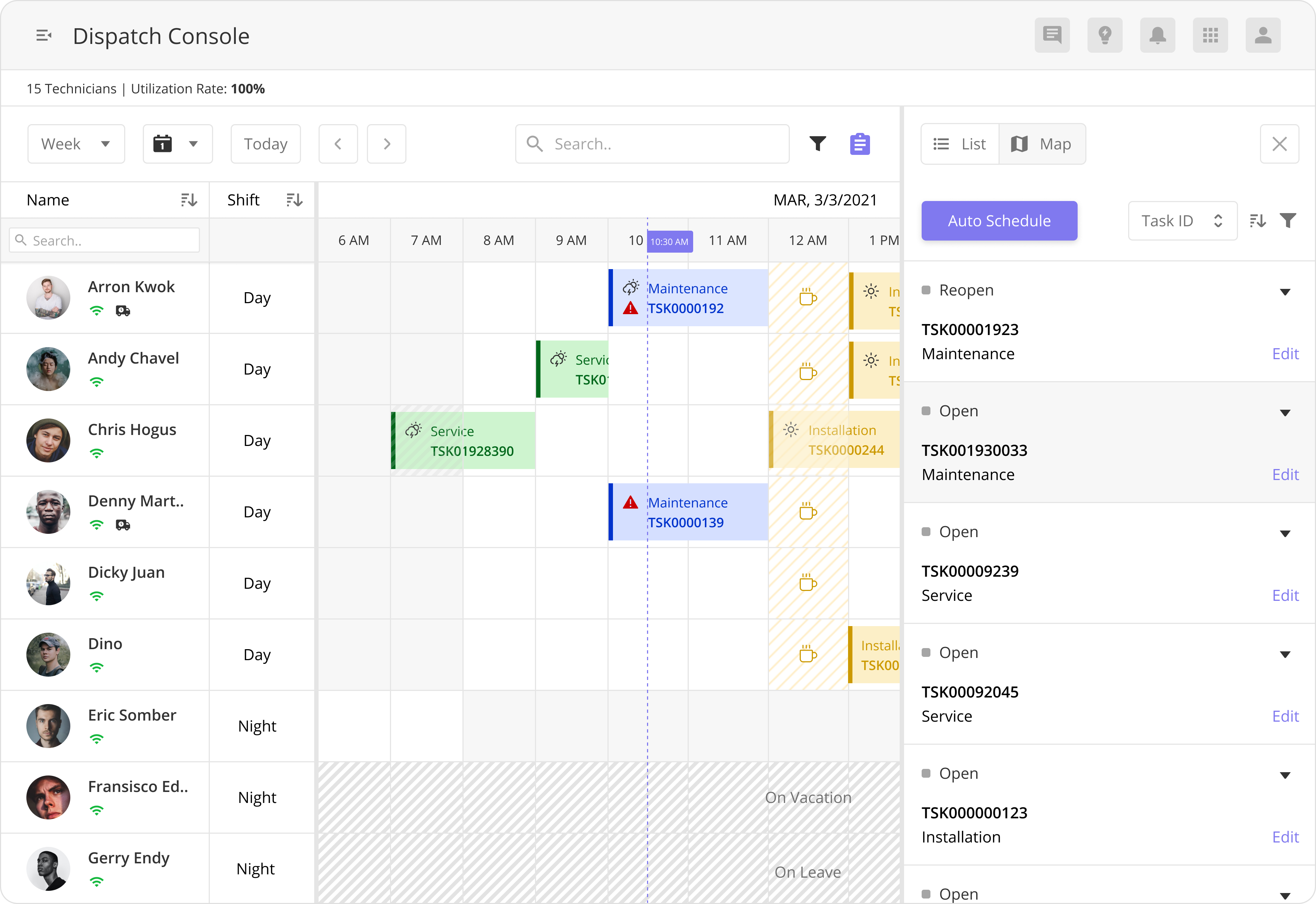Screen dimensions: 1316x904
Task: Open Maintenance task TSK0000192 block
Action: point(688,298)
